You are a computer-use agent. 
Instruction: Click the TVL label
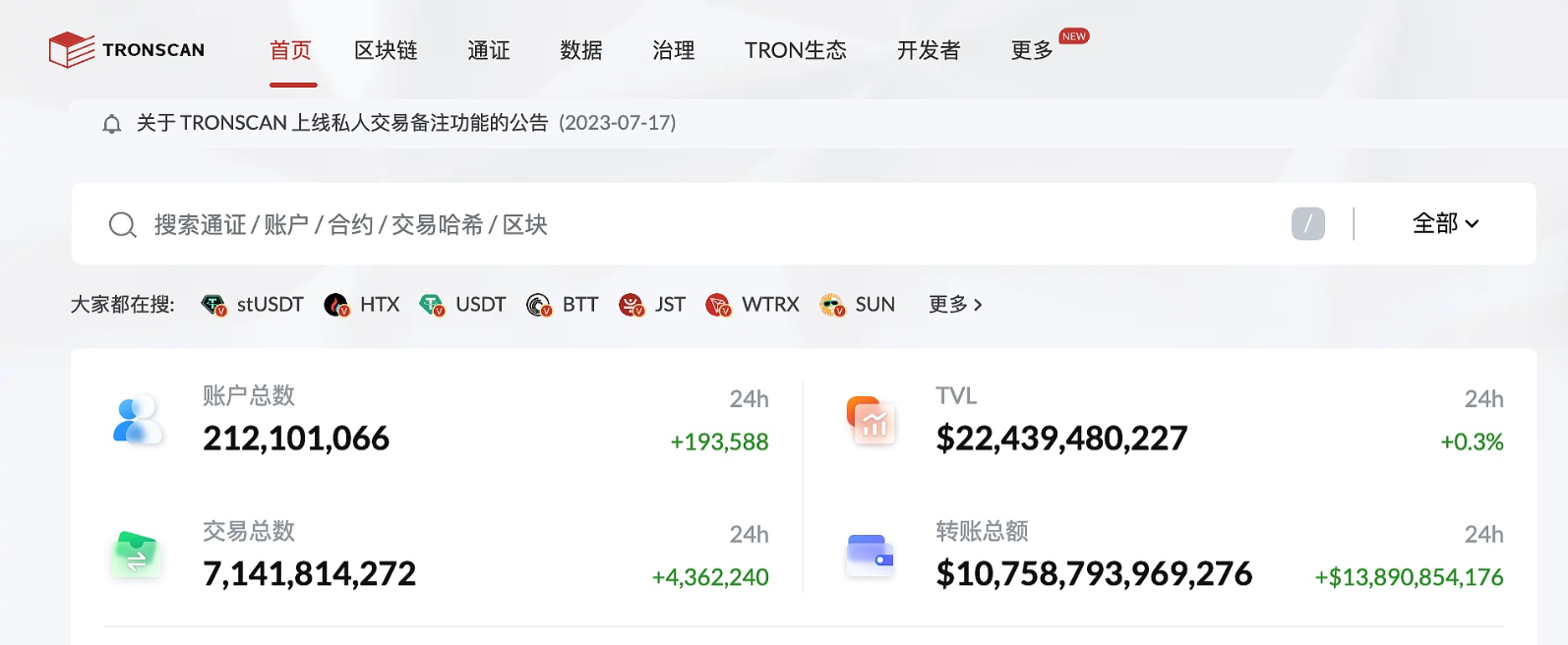click(956, 395)
